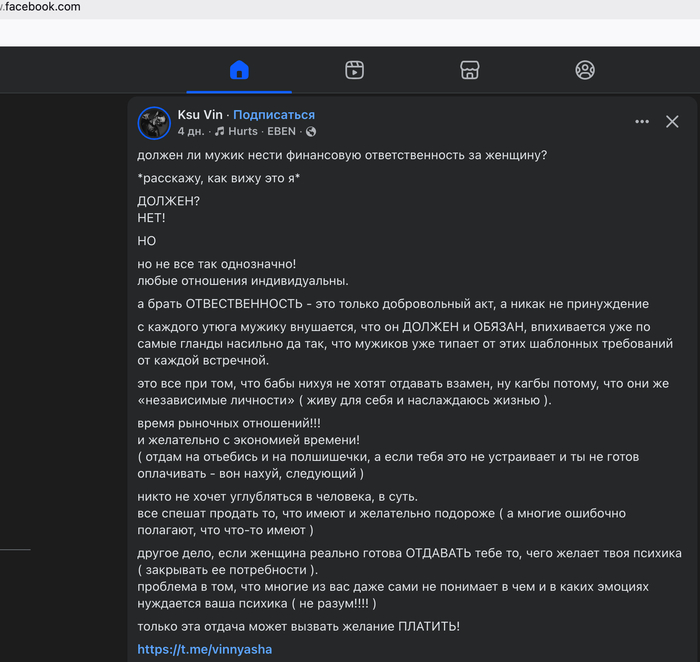The image size is (700, 662).
Task: Click the Ksu Vin profile avatar
Action: click(154, 122)
